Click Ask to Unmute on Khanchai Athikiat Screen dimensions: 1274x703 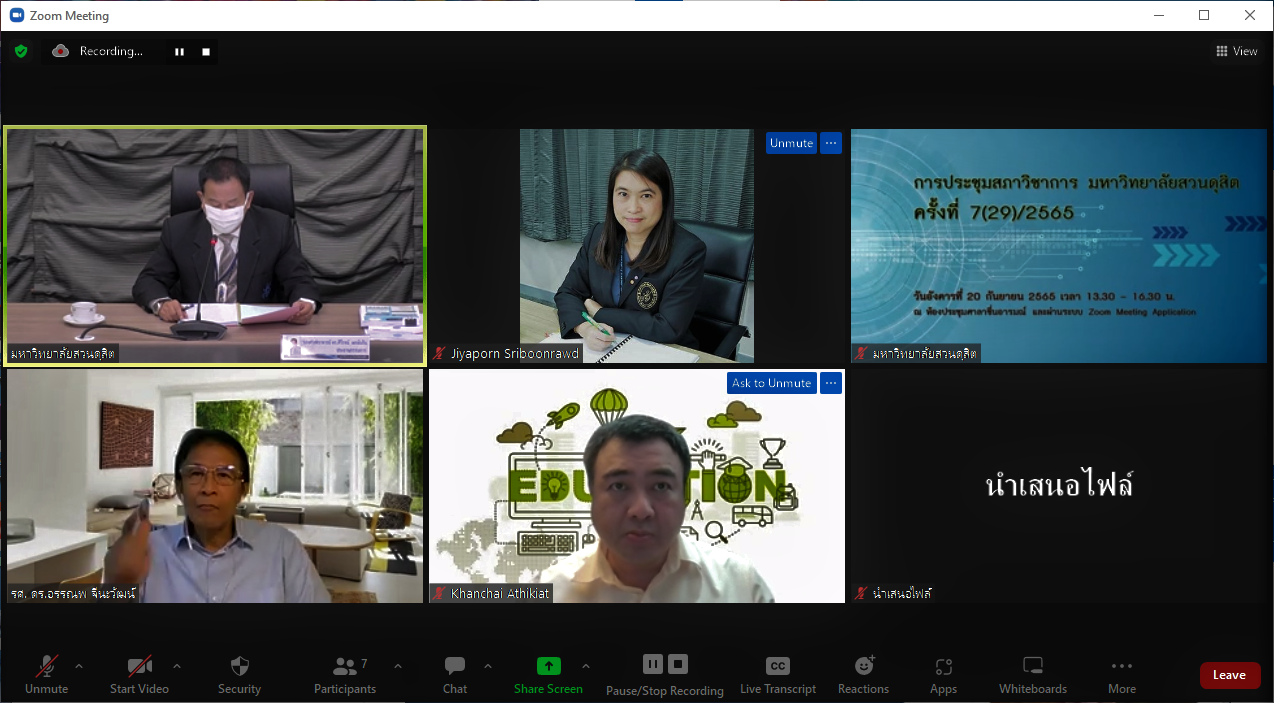[x=771, y=383]
